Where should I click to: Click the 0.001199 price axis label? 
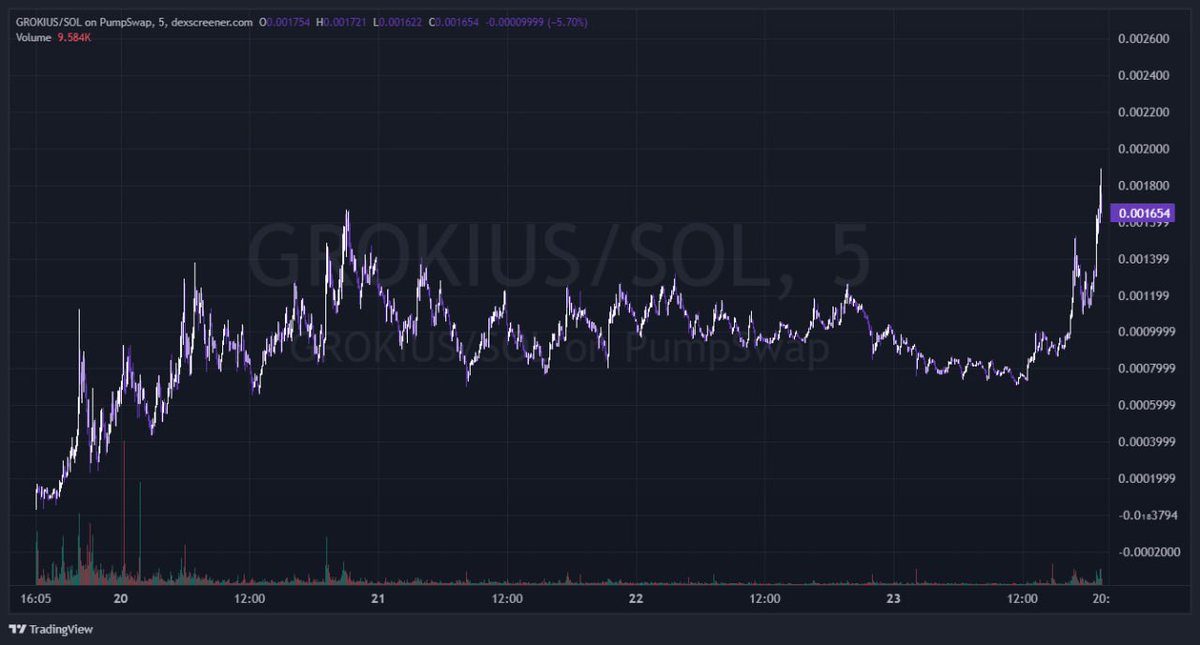1143,296
